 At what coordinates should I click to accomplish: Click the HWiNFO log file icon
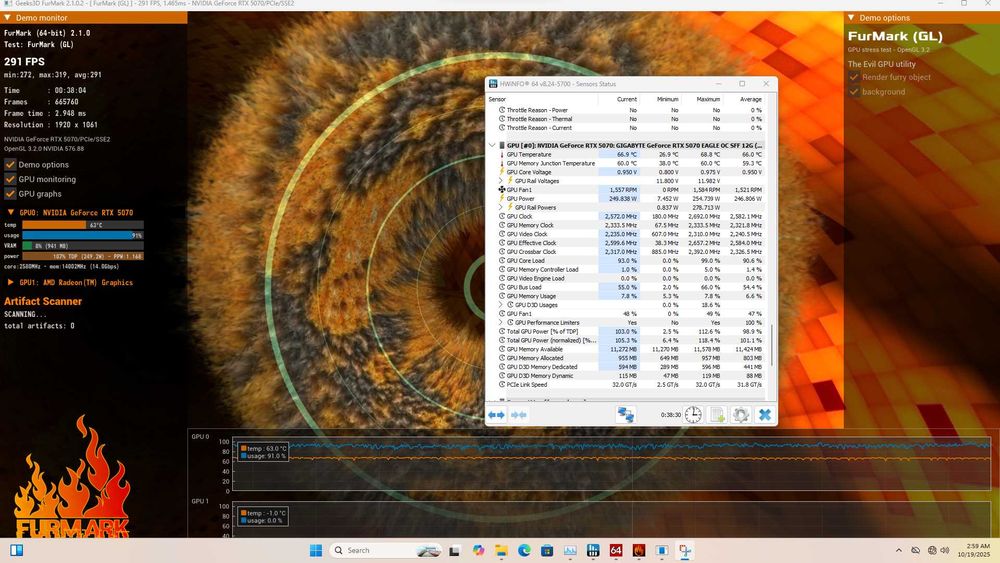pyautogui.click(x=717, y=414)
